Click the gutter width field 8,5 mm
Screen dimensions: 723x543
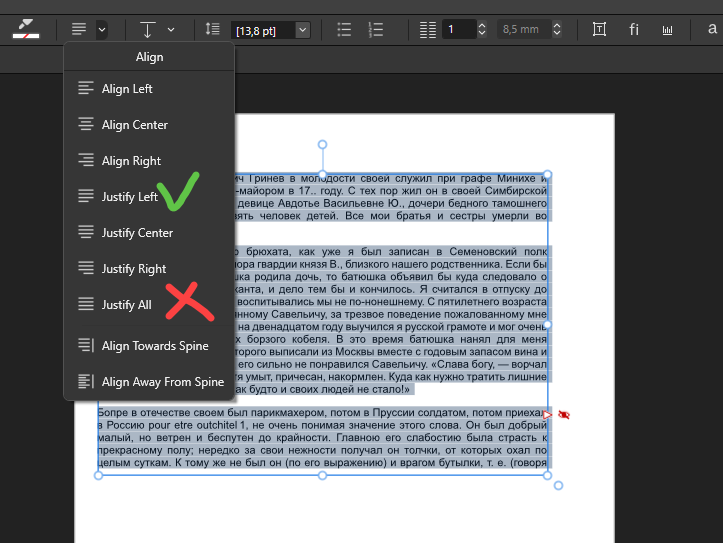[524, 30]
